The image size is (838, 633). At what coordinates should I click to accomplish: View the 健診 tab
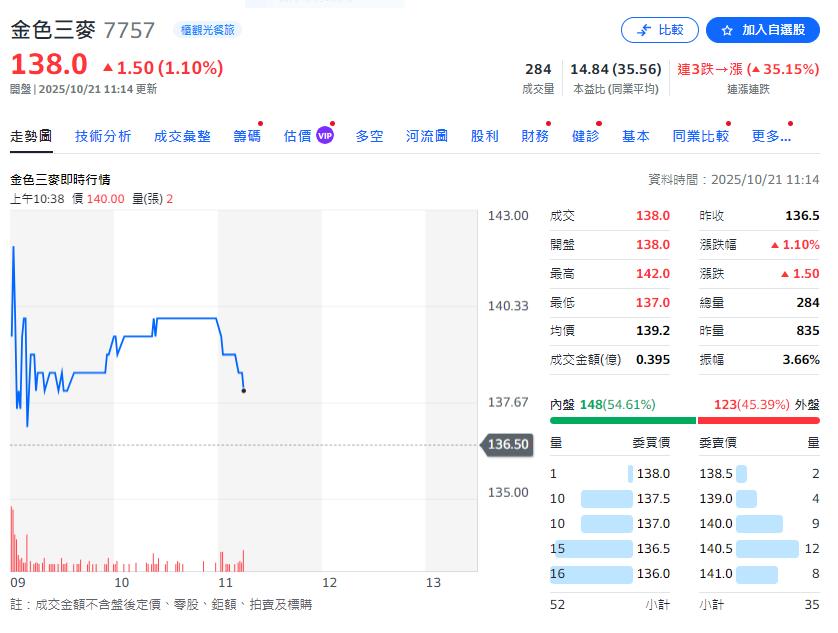pos(585,136)
